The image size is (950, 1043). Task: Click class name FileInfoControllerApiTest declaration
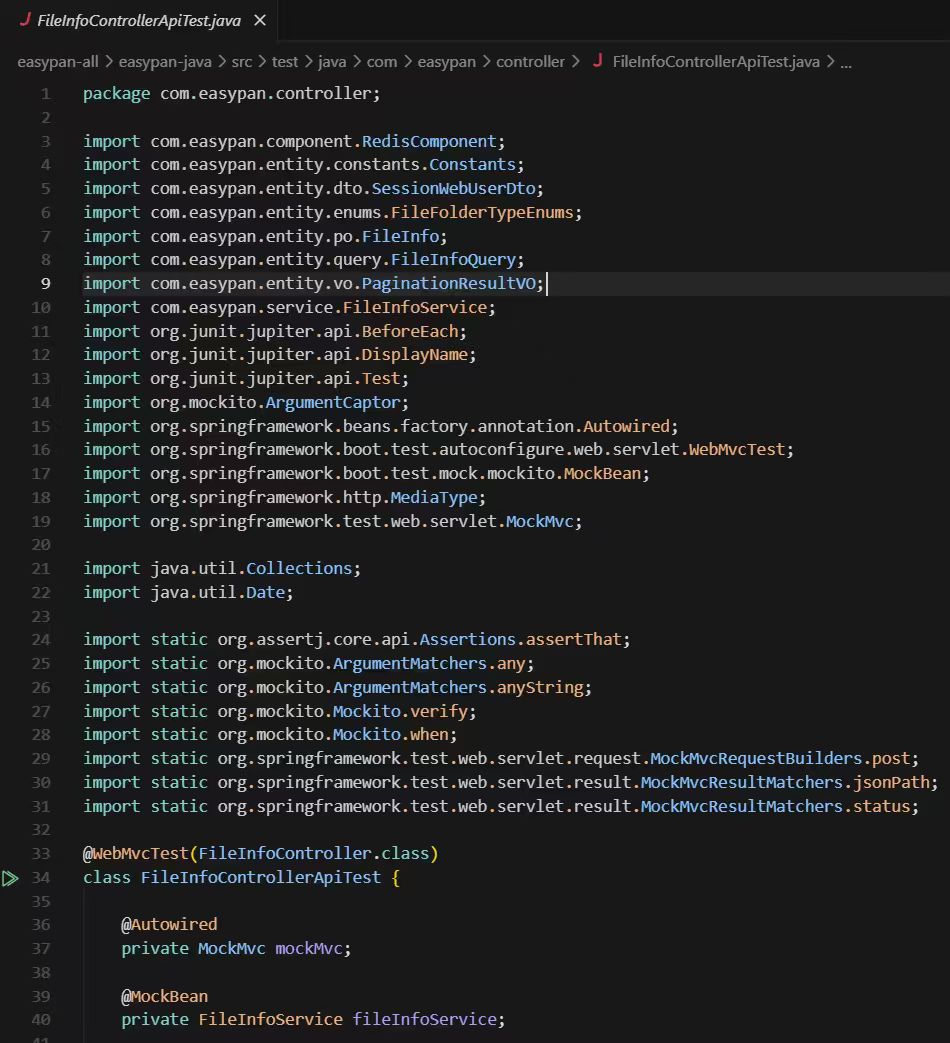coord(261,878)
